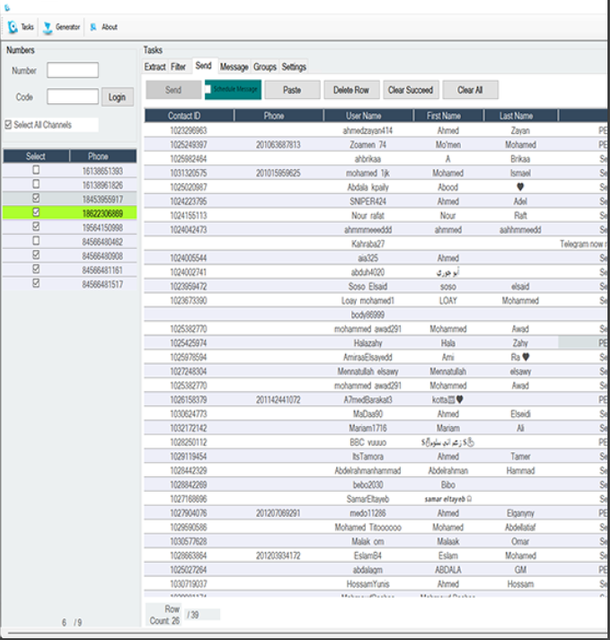Viewport: 610px width, 640px height.
Task: Select row with user ahmedzayan414
Action: (376, 131)
